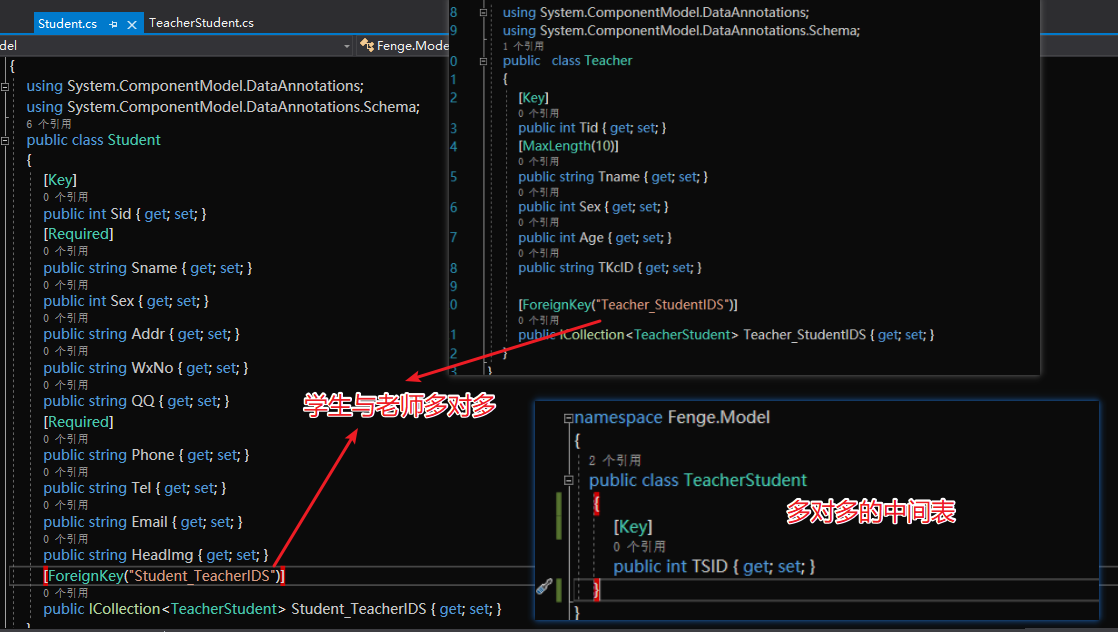Open the 0 个引用 CodeLens above Student_TeacherIDS
Image resolution: width=1118 pixels, height=632 pixels.
tap(66, 593)
